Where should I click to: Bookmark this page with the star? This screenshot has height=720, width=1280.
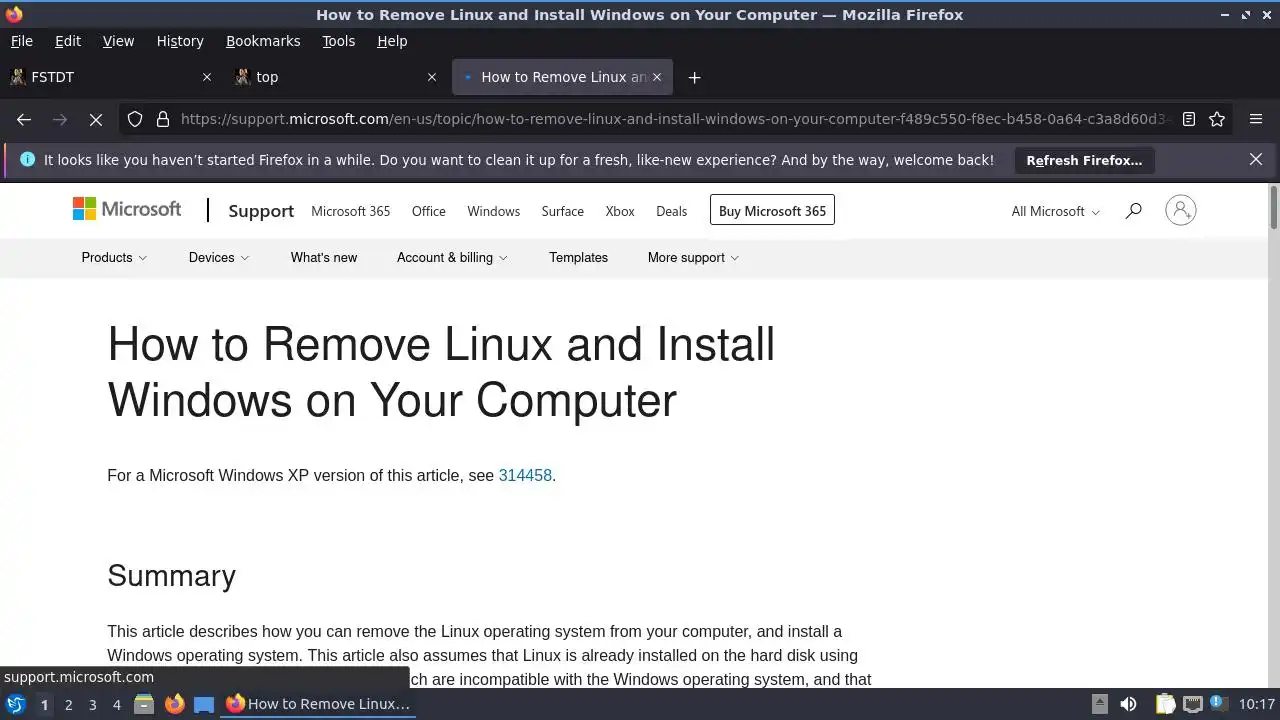coord(1217,119)
